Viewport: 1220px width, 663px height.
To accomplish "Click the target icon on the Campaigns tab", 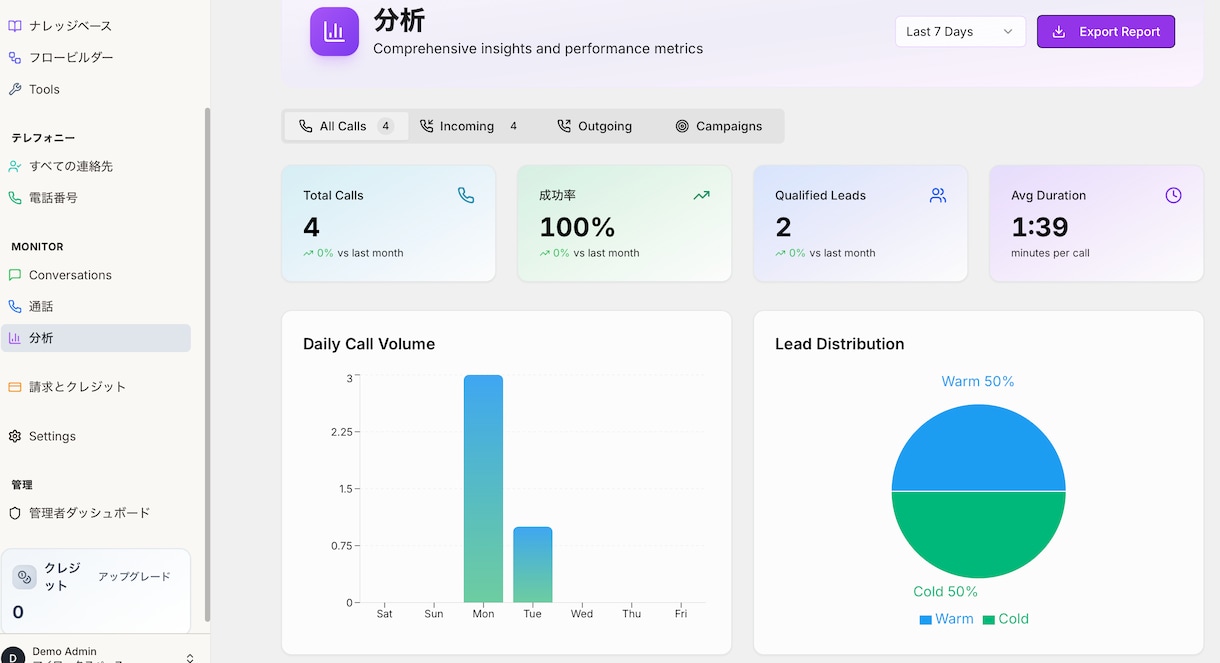I will (x=682, y=126).
